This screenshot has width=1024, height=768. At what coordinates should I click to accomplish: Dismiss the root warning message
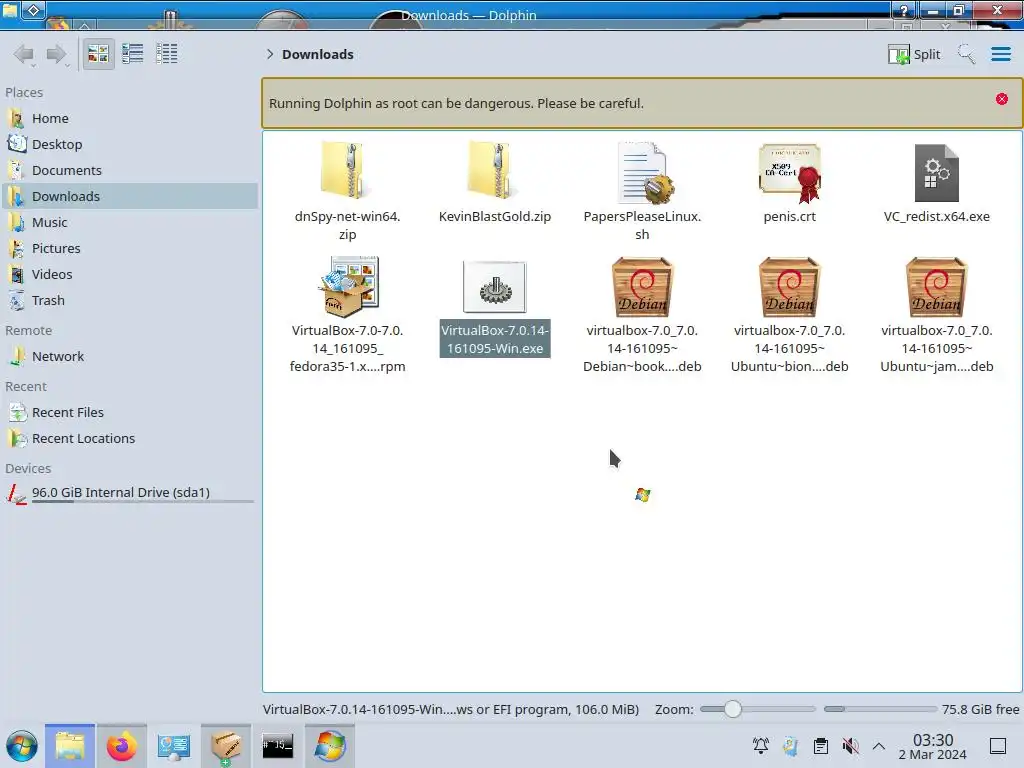tap(1002, 99)
